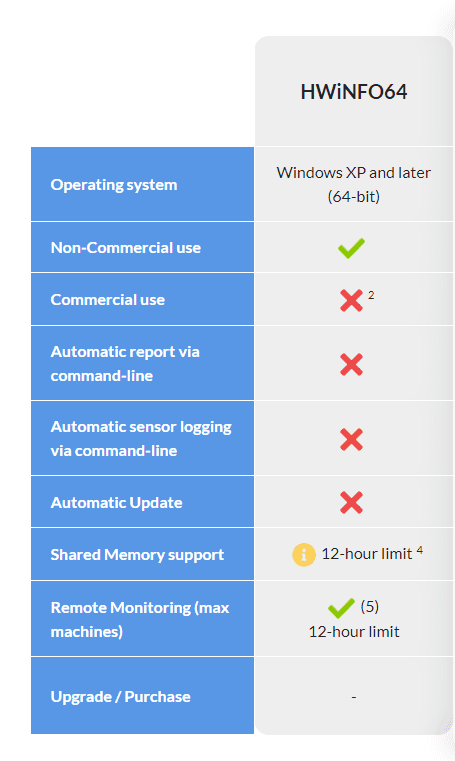The image size is (455, 761).
Task: Click the (5) machines count text
Action: (x=370, y=606)
